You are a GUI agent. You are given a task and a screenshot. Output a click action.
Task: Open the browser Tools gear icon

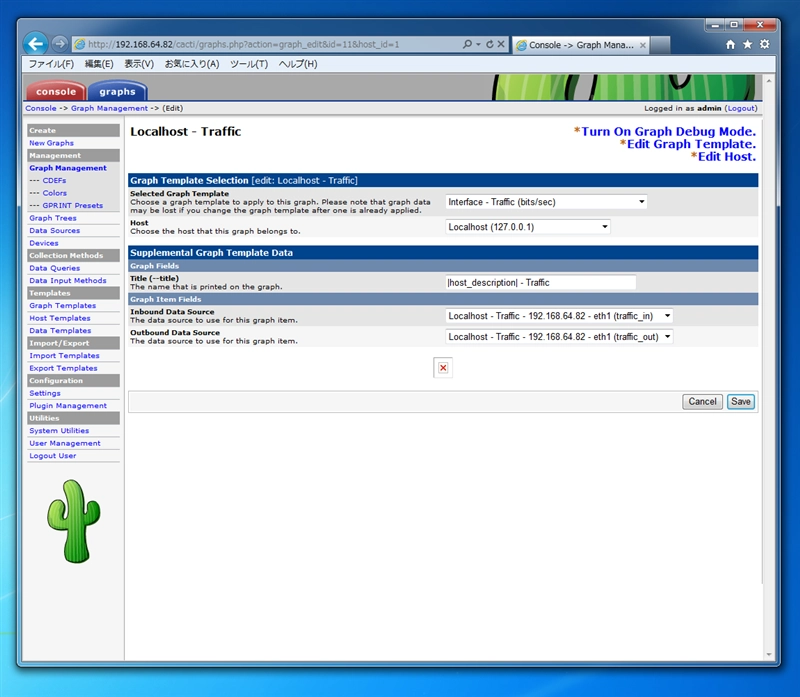click(x=764, y=44)
